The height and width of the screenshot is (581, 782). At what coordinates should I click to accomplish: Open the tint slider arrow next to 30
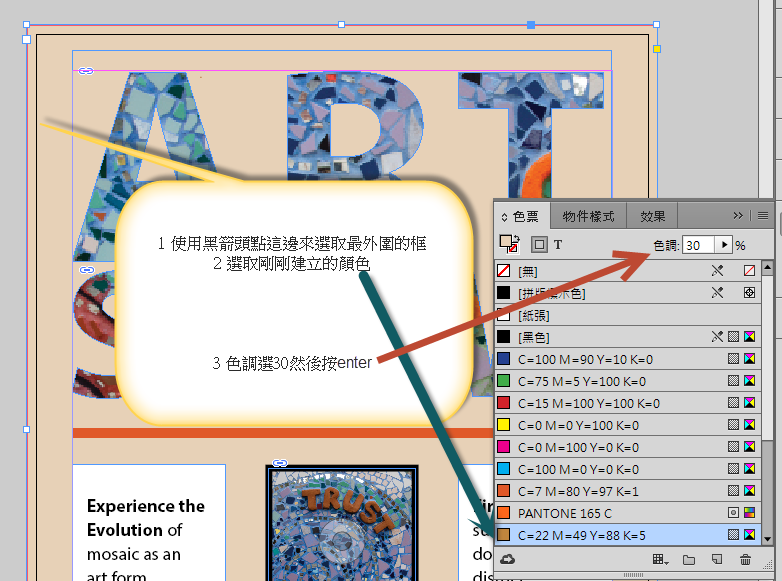coord(724,245)
